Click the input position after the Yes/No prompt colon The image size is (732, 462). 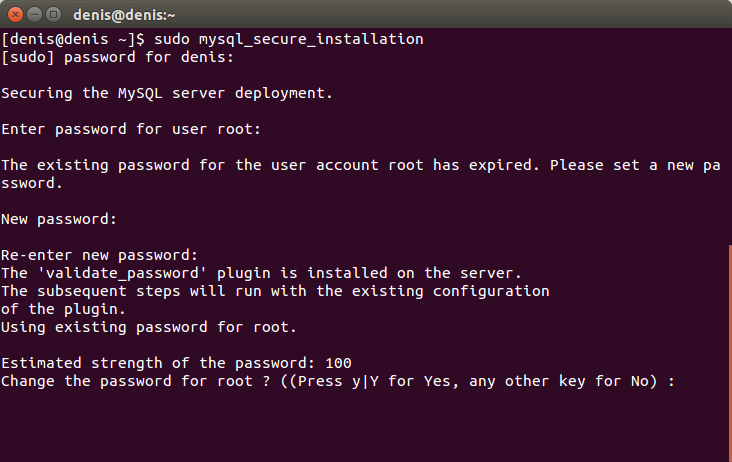pyautogui.click(x=686, y=381)
